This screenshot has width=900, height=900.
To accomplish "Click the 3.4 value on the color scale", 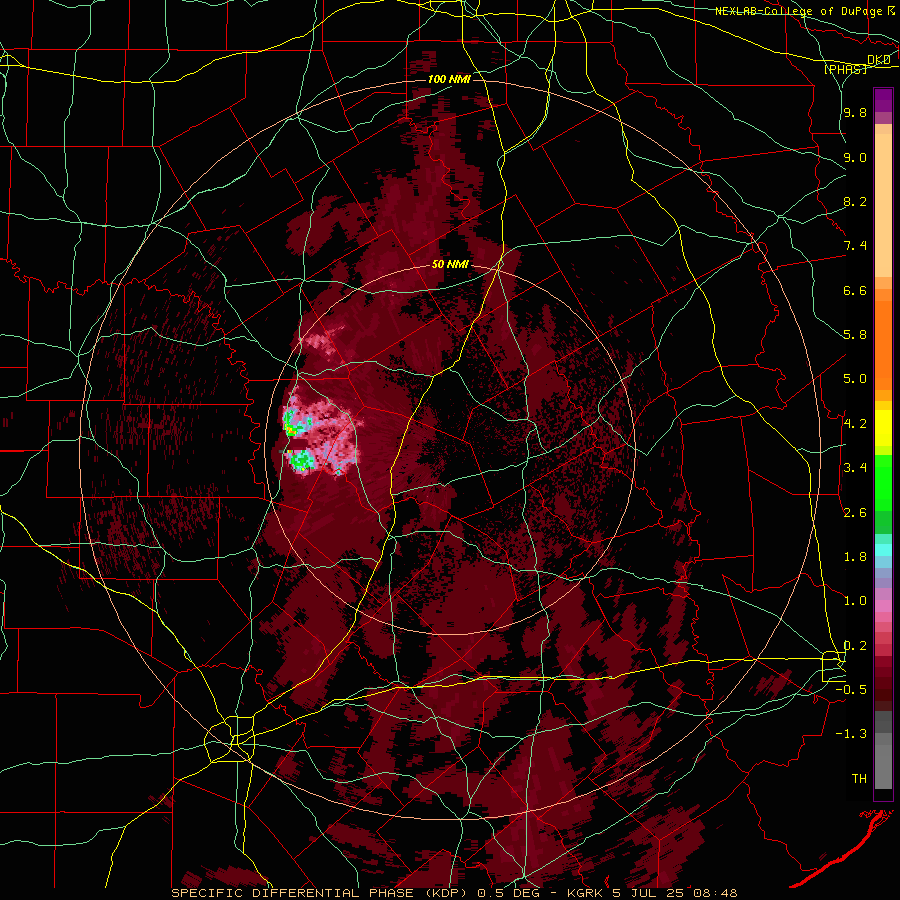I will [855, 468].
